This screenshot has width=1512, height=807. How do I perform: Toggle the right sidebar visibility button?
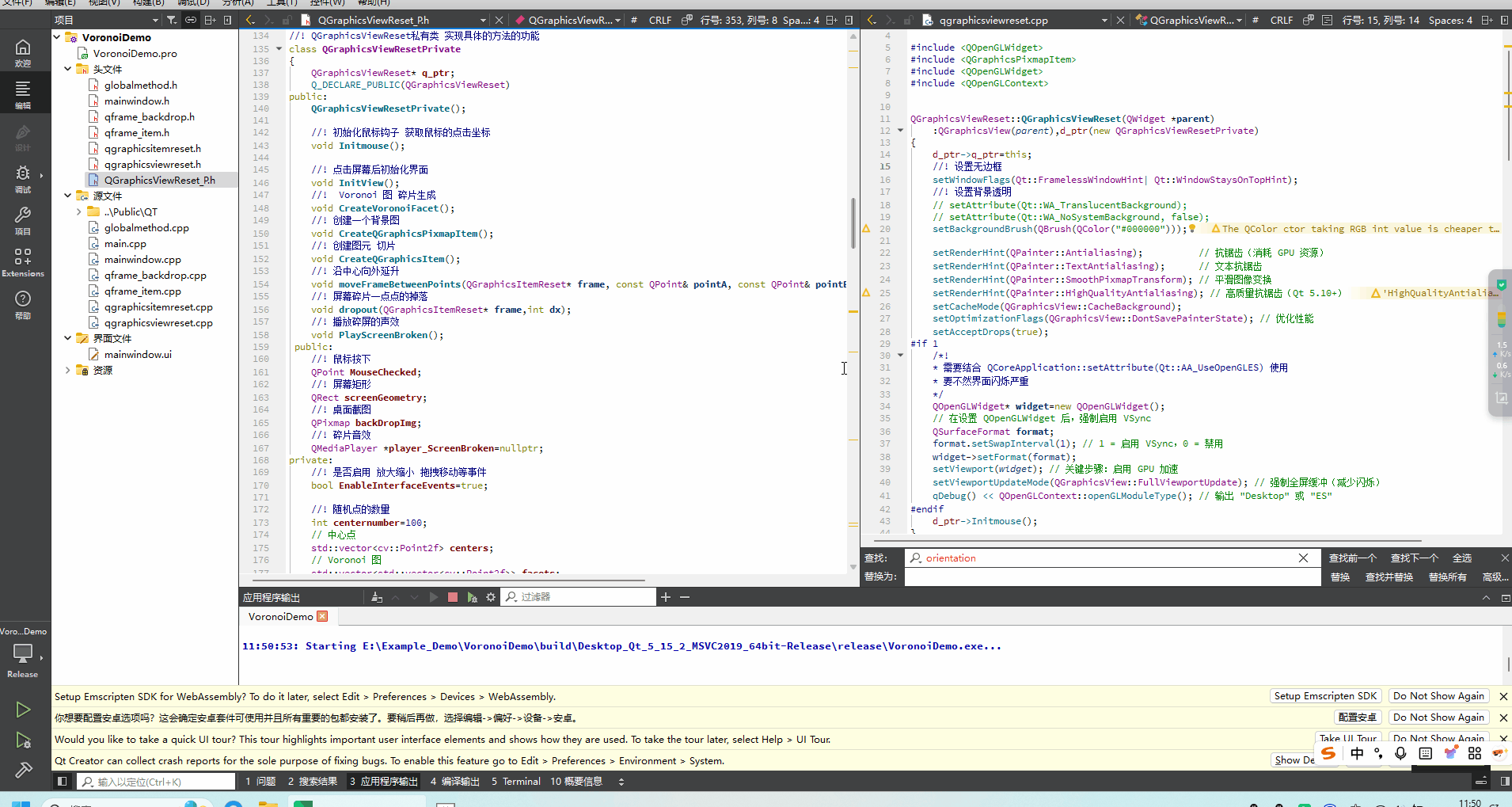coord(1505,782)
